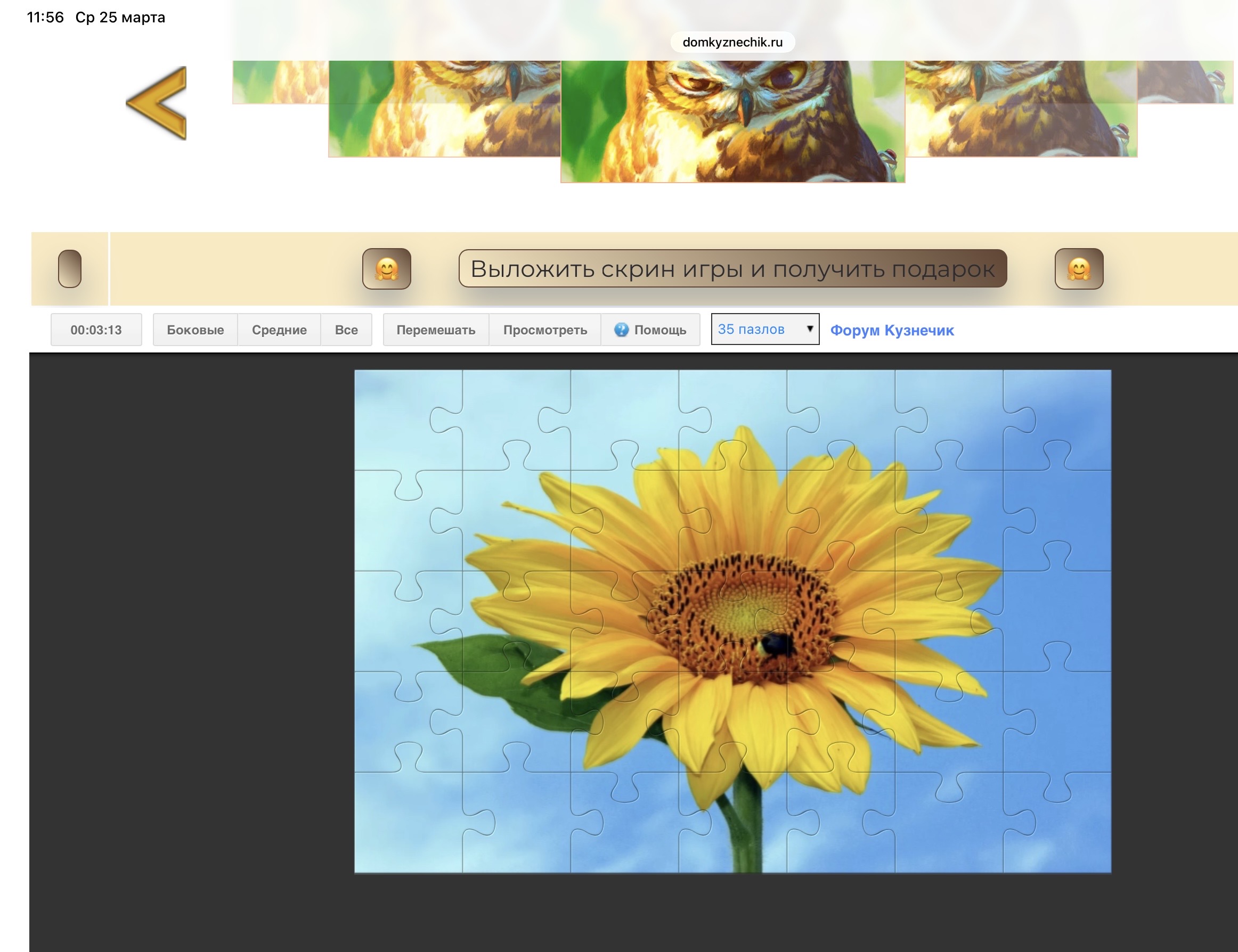The height and width of the screenshot is (952, 1238).
Task: Click the dropdown arrow of puzzle count selector
Action: (x=810, y=329)
